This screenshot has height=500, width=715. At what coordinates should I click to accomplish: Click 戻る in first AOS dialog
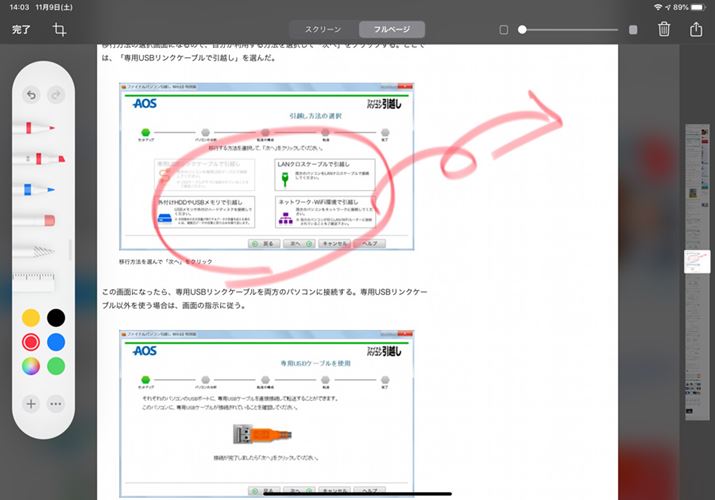click(264, 244)
